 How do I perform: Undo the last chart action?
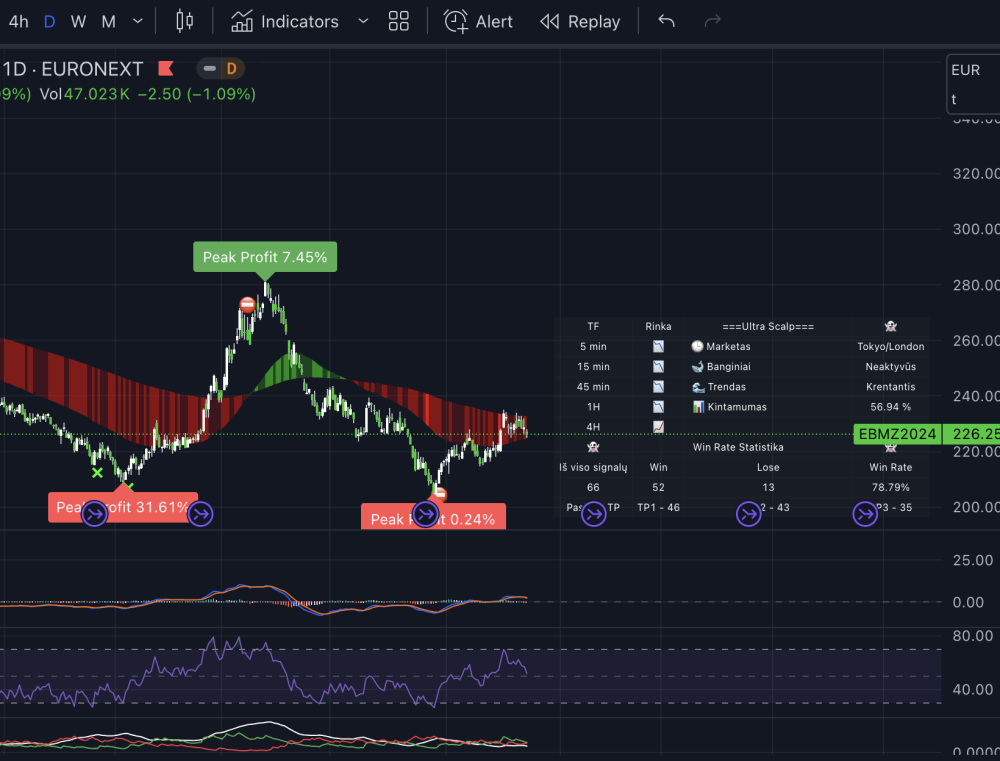(666, 21)
